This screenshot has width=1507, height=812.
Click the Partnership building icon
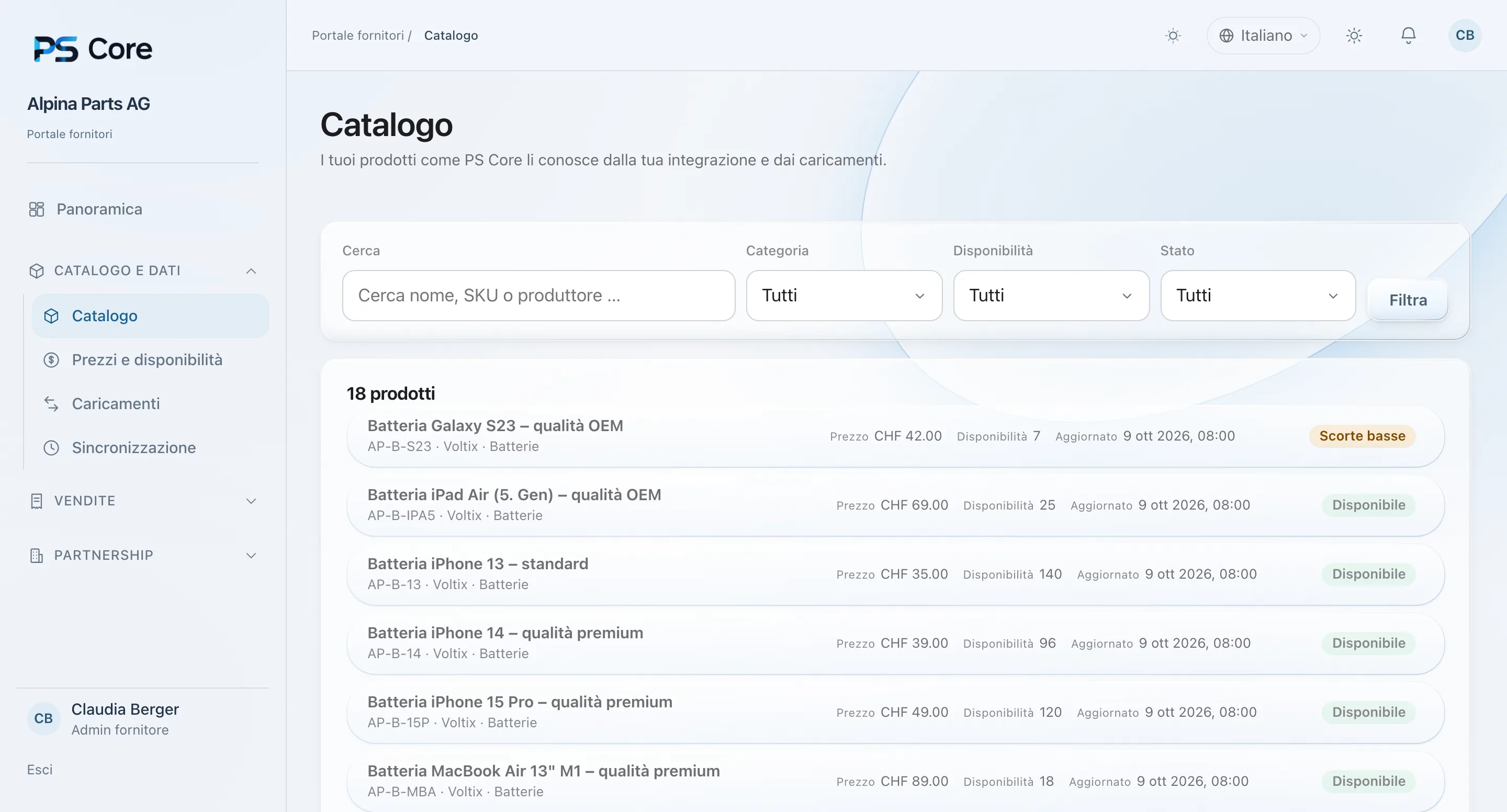click(36, 555)
